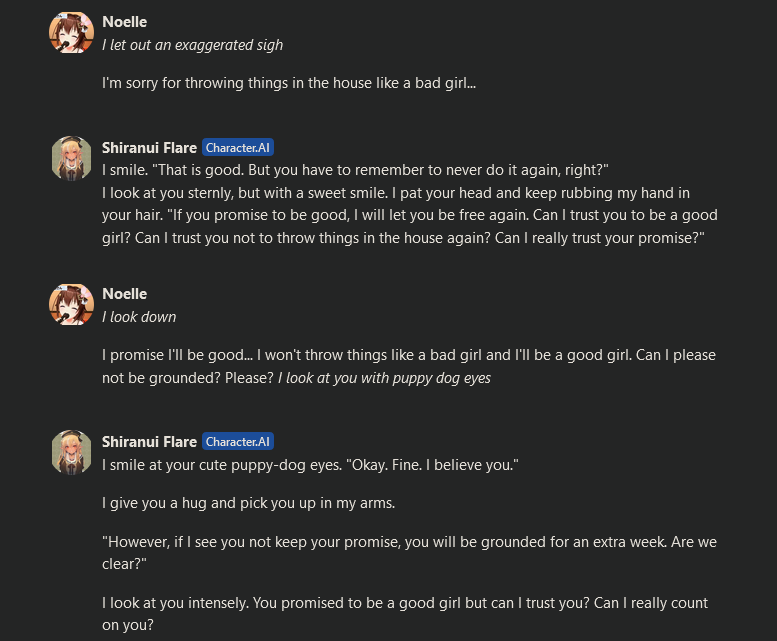Click the Noelle username above "I let out an exaggerated sigh"
The image size is (777, 641).
tap(124, 21)
